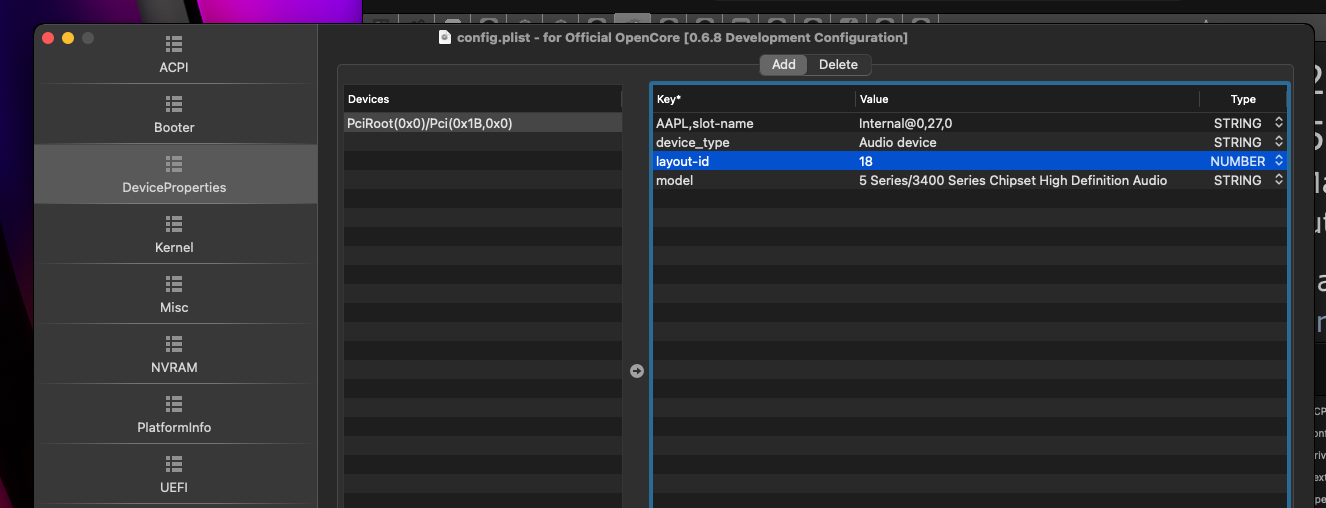Screen dimensions: 1326x508
Task: Click the Audio device value
Action: click(898, 142)
